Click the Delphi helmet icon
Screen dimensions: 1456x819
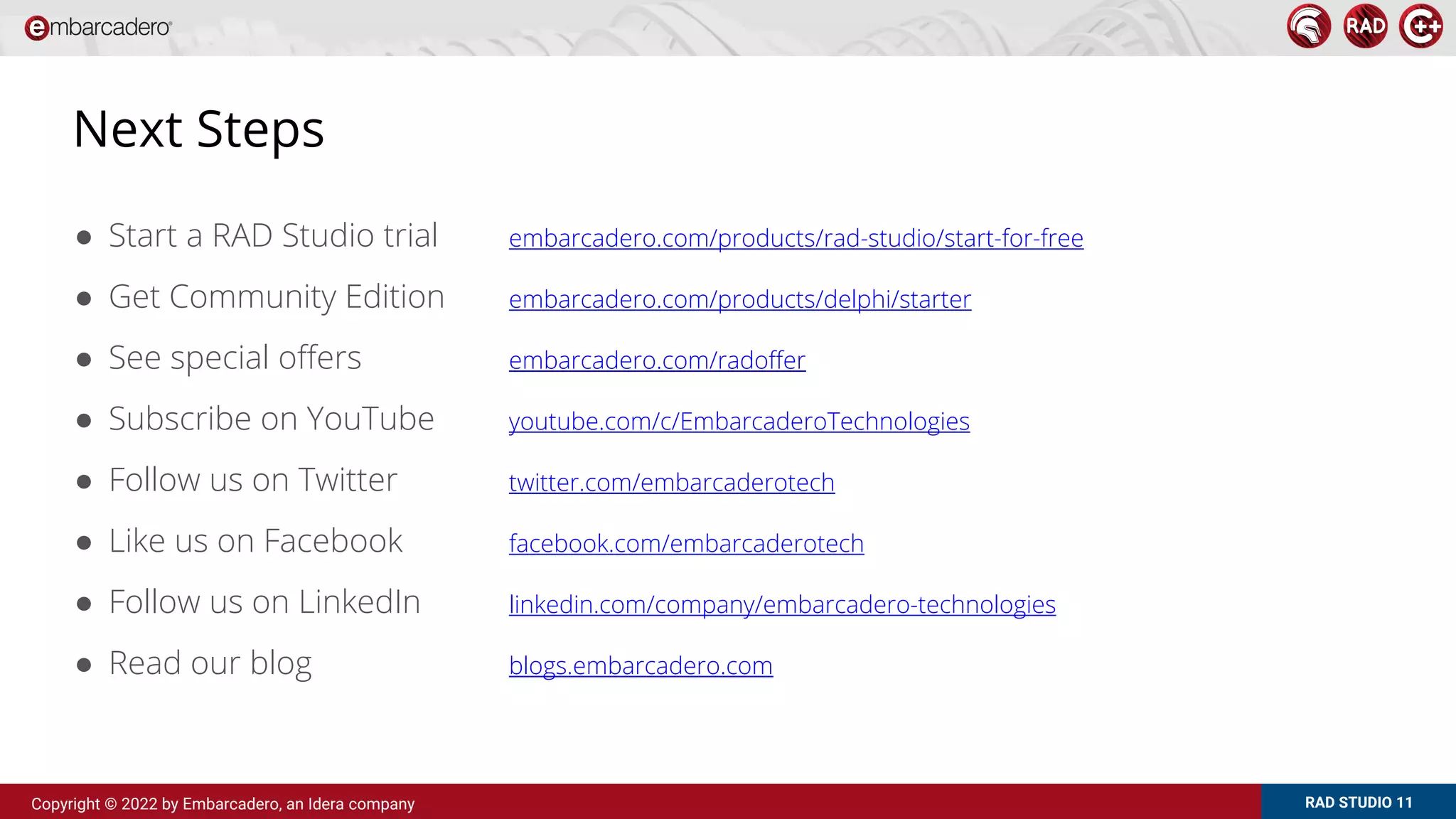click(x=1308, y=27)
